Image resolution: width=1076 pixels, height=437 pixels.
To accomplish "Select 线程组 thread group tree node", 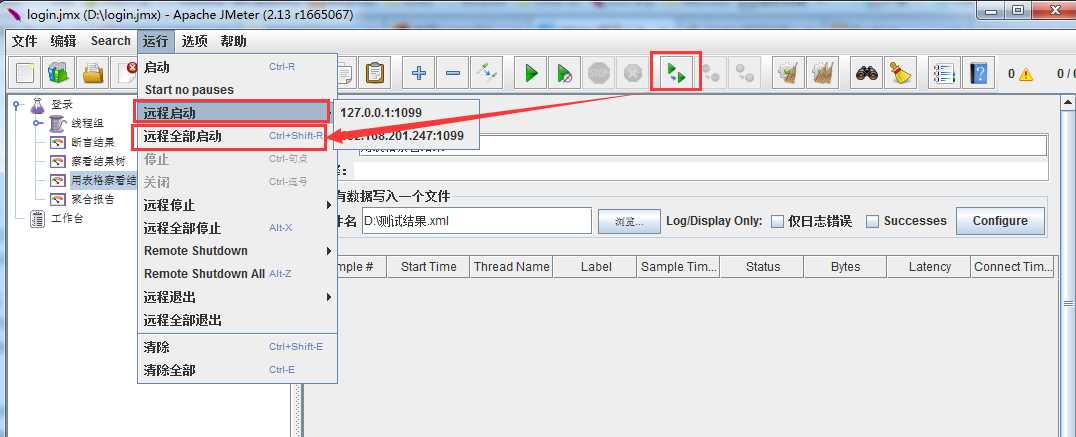I will [87, 123].
